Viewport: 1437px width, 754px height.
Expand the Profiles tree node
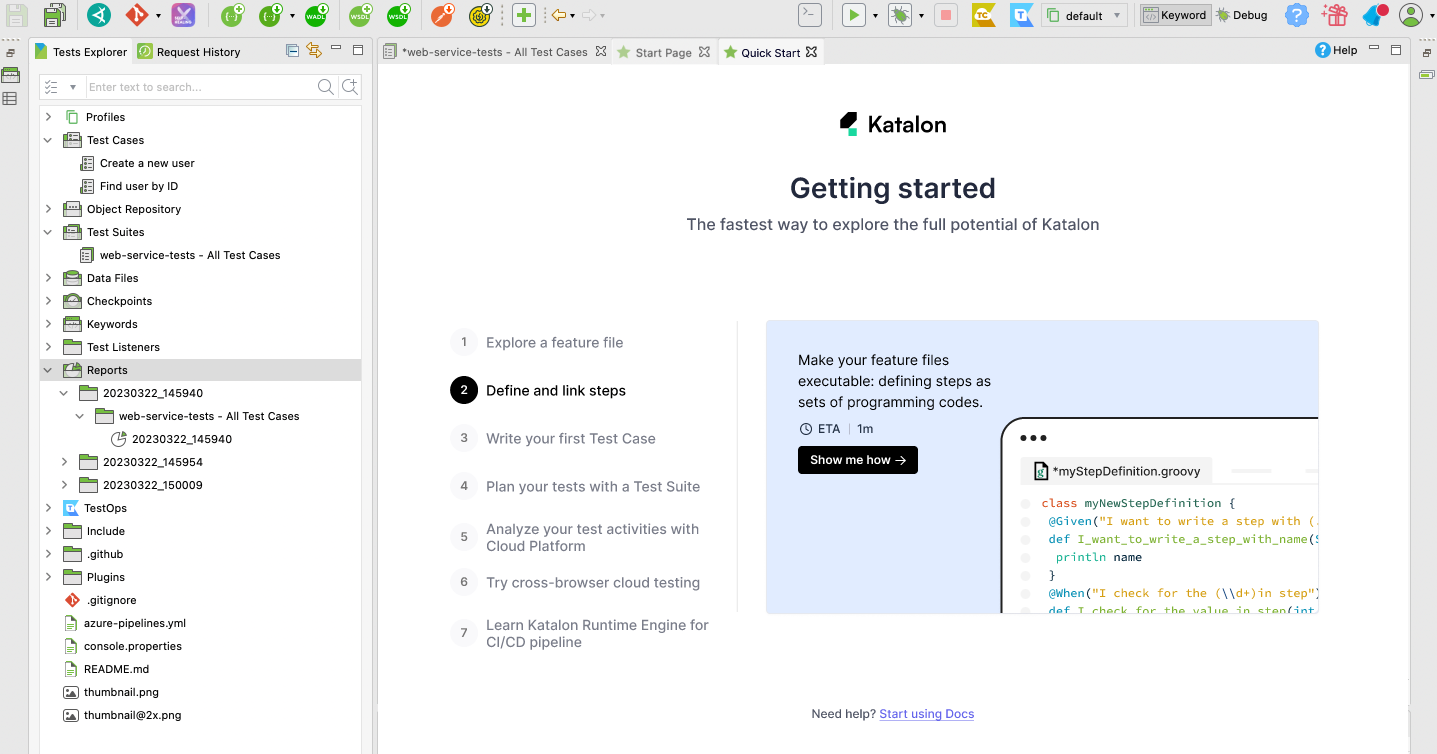[48, 117]
